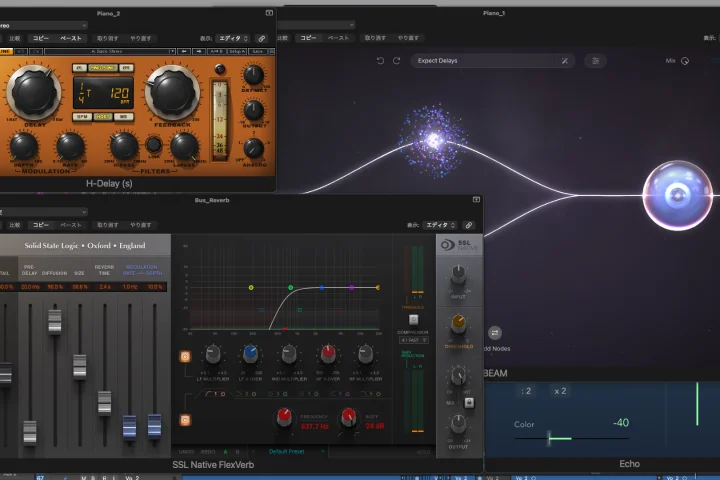Click the large DELAY knob in H-Delay

tap(34, 93)
